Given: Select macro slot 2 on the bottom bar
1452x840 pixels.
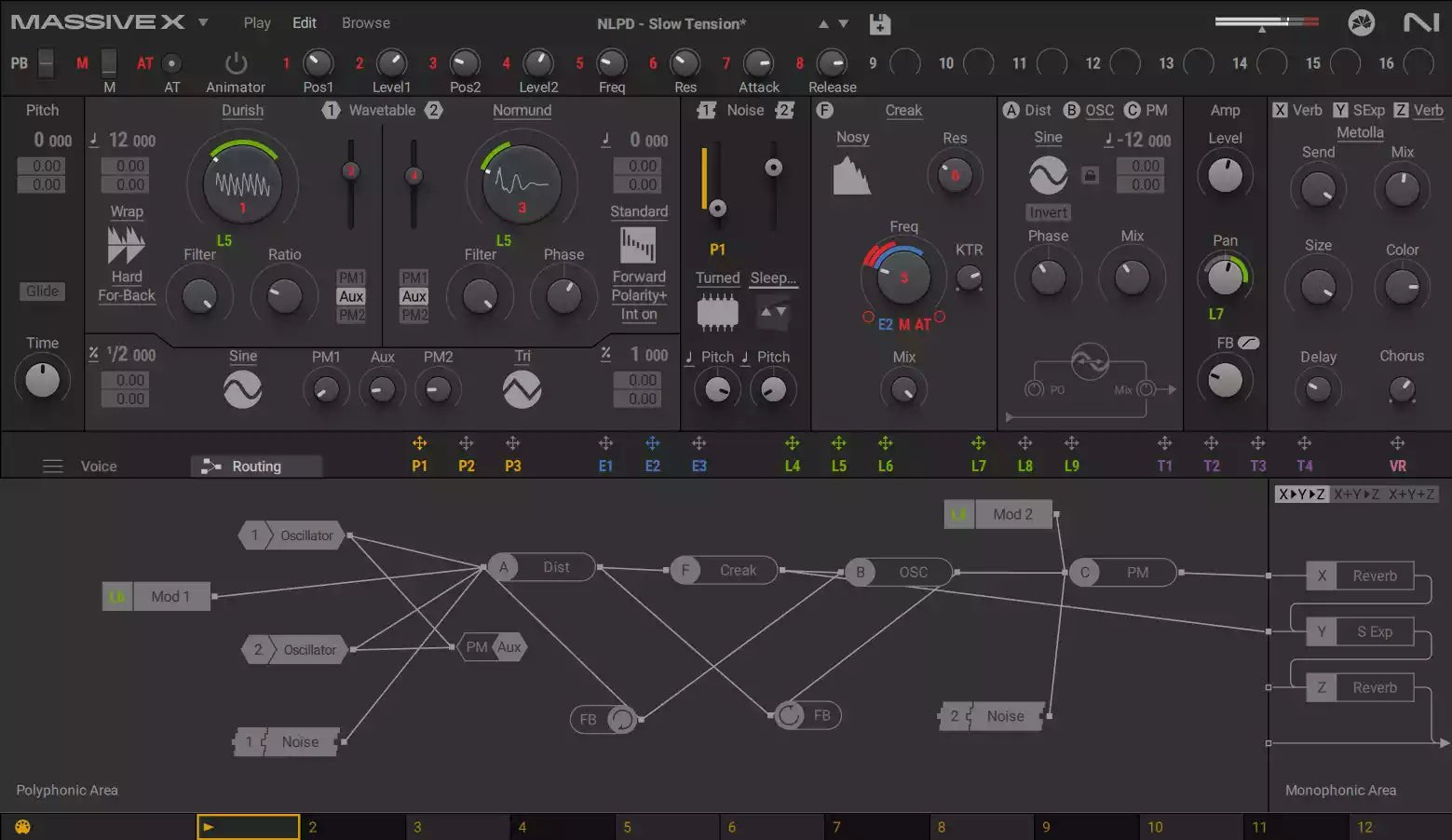Looking at the screenshot, I should pyautogui.click(x=352, y=825).
